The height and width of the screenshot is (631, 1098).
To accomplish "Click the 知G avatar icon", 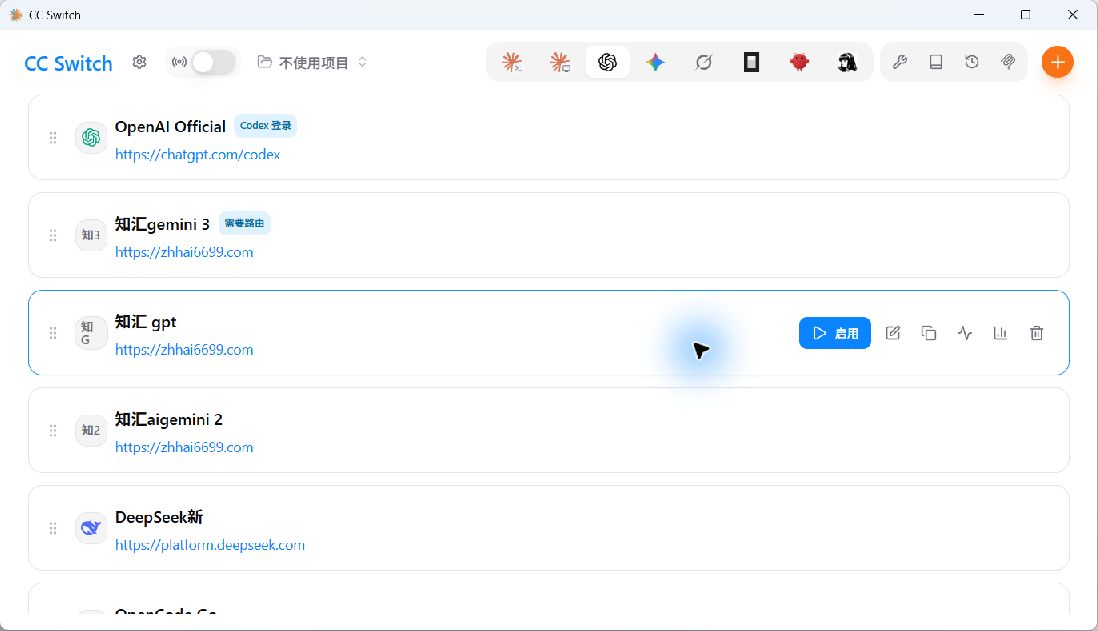I will coord(91,333).
